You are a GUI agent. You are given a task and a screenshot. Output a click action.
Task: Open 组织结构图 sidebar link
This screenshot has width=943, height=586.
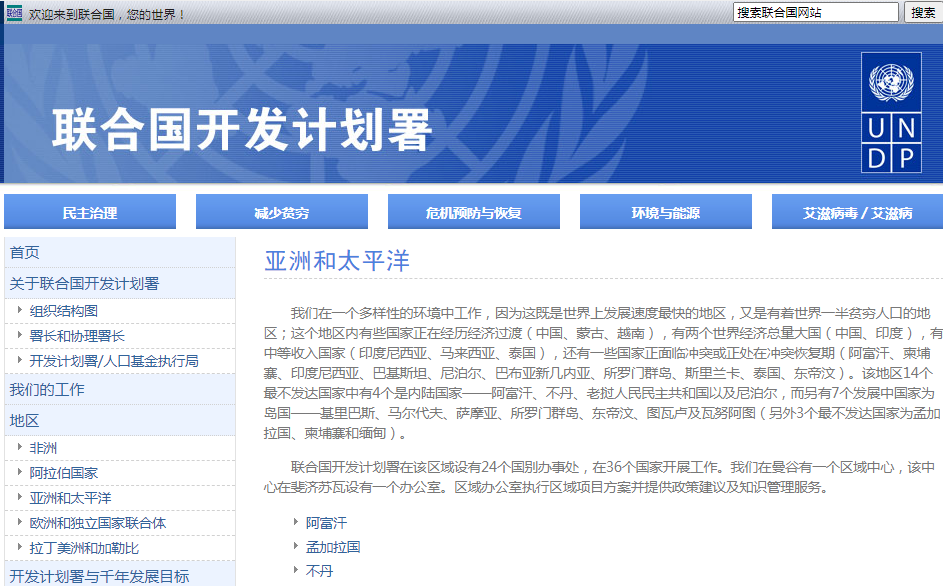coord(64,311)
